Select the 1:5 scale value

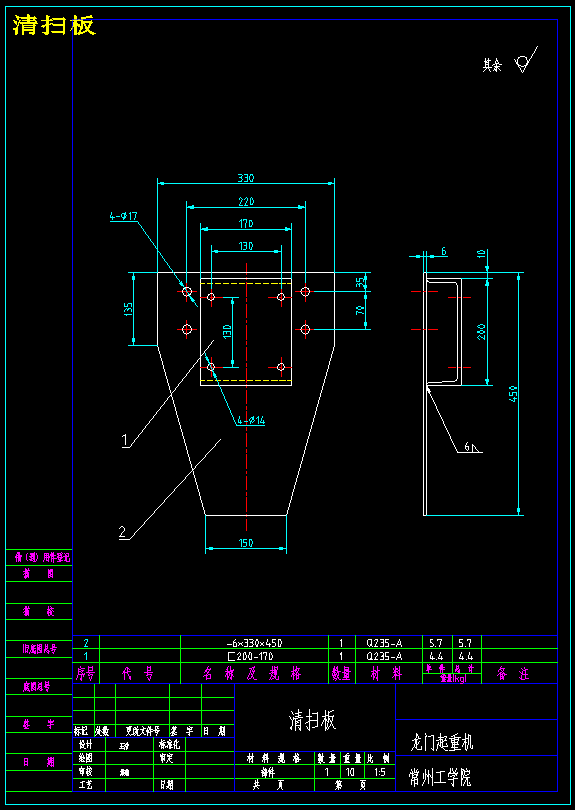click(x=379, y=772)
